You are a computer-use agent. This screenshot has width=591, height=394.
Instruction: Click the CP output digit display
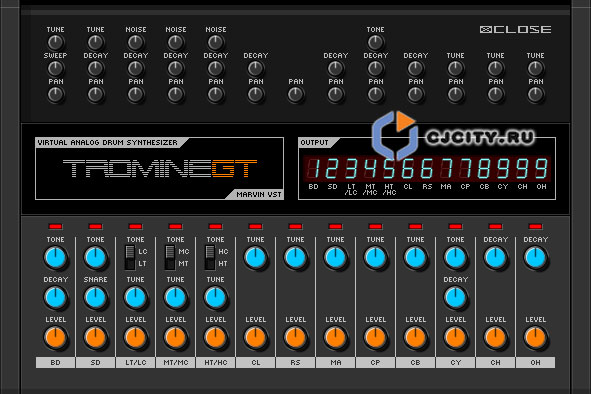pyautogui.click(x=465, y=169)
